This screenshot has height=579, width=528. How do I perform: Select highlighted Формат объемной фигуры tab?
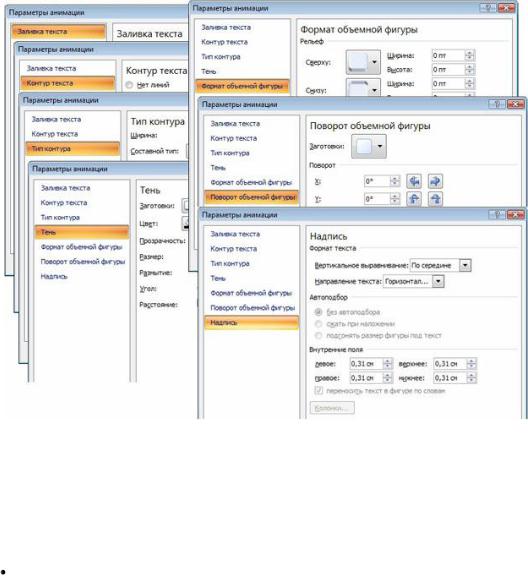point(243,86)
